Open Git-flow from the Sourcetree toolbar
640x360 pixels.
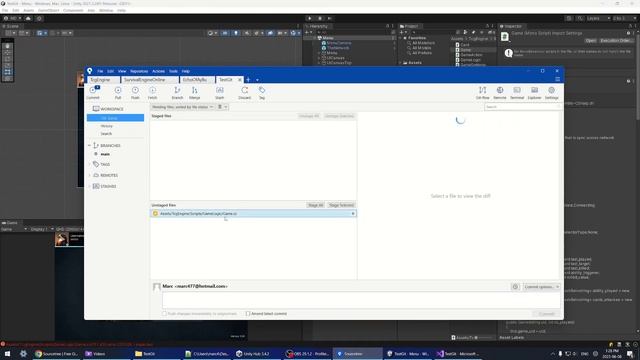pos(482,92)
